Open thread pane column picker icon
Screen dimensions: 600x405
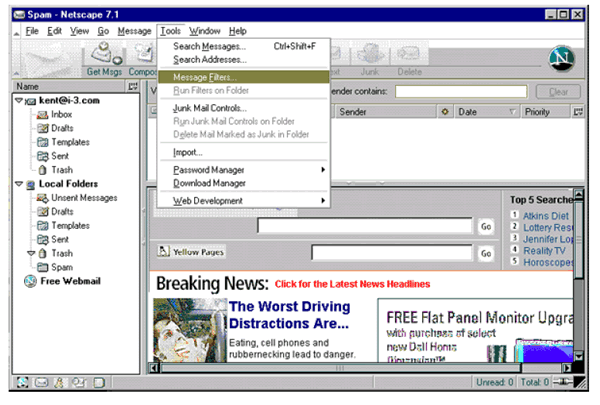point(578,112)
